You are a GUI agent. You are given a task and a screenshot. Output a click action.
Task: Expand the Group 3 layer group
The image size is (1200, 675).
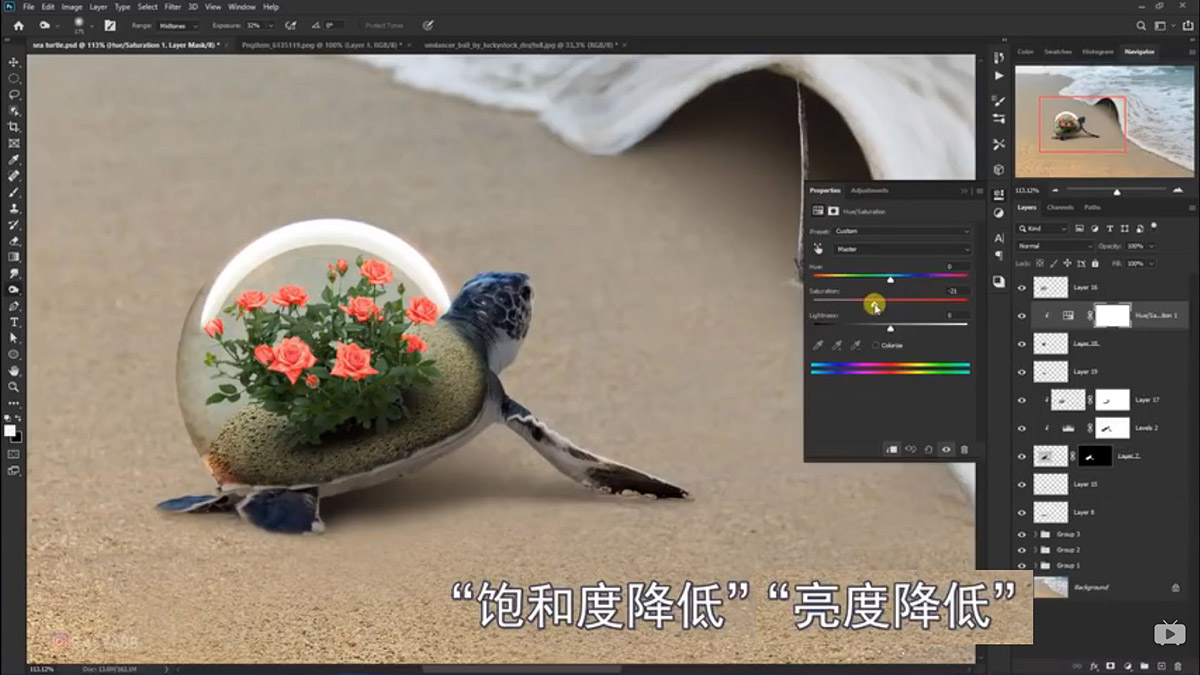click(1035, 533)
